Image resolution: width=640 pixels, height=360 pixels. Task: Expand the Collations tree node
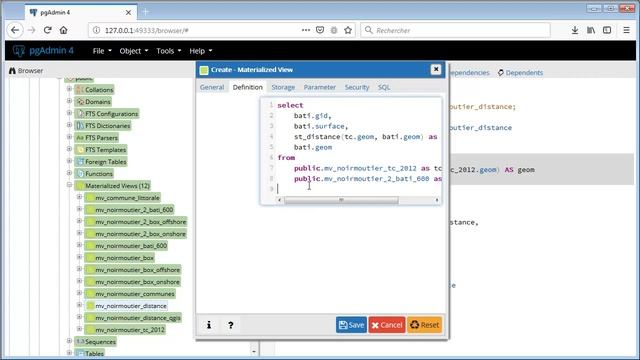point(69,89)
